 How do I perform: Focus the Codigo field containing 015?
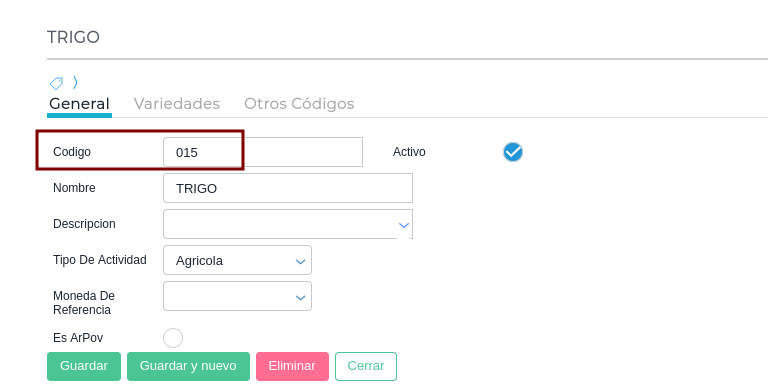tap(263, 152)
